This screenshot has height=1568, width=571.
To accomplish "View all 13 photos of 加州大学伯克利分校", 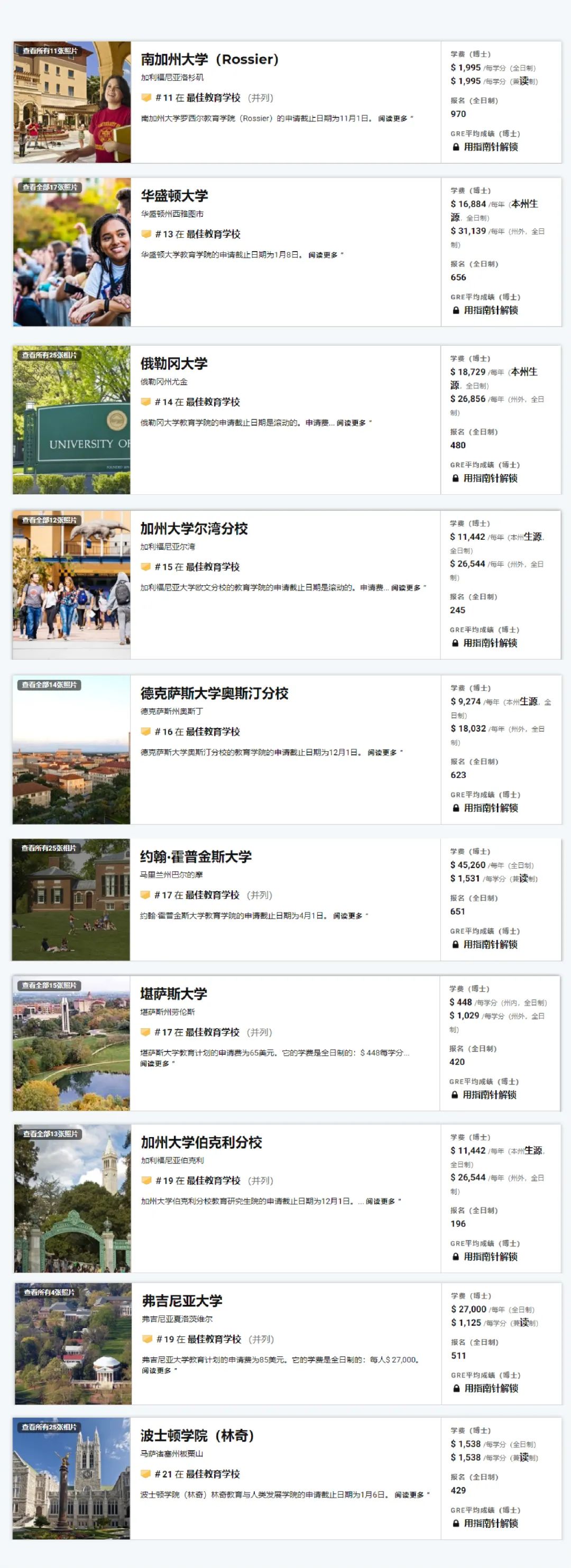I will 51,1134.
